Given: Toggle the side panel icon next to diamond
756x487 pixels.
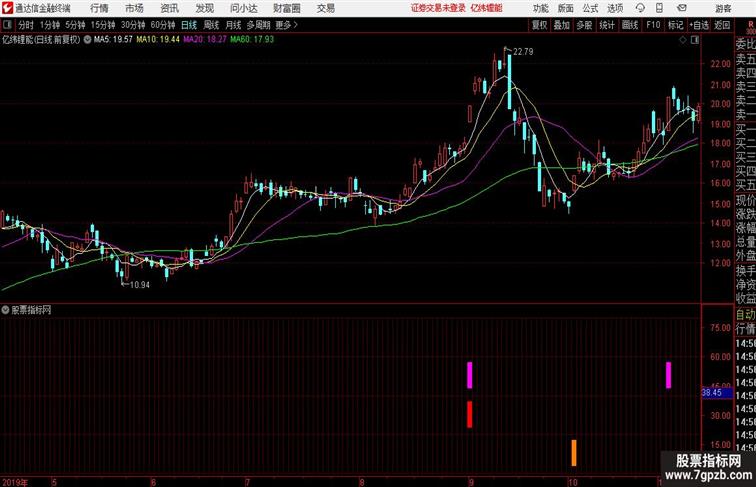Looking at the screenshot, I should click(x=695, y=40).
